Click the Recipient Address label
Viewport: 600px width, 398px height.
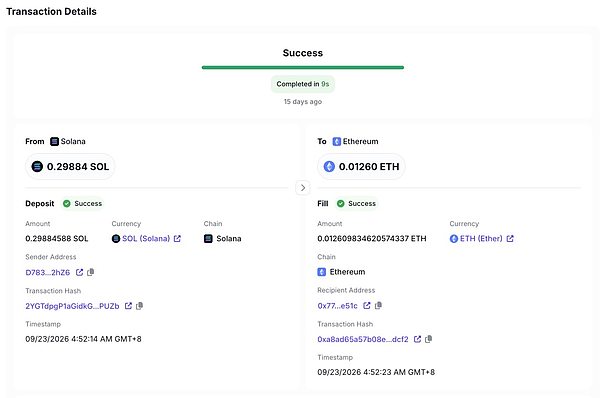point(346,290)
